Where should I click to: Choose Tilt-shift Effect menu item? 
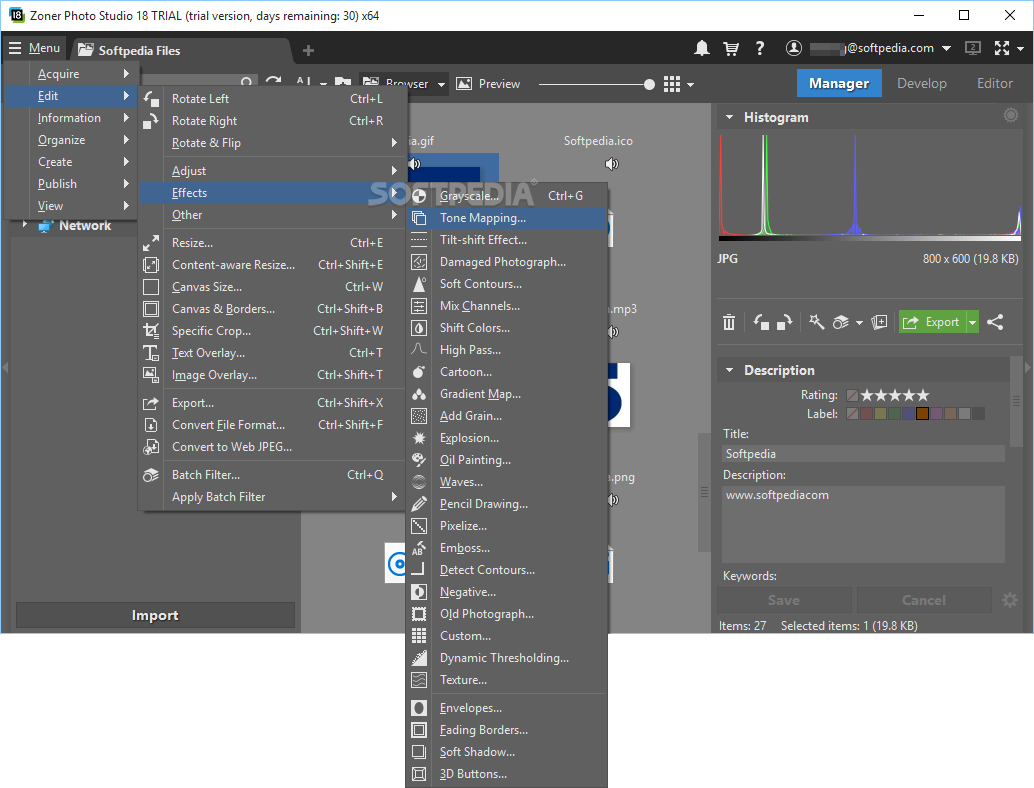(506, 240)
